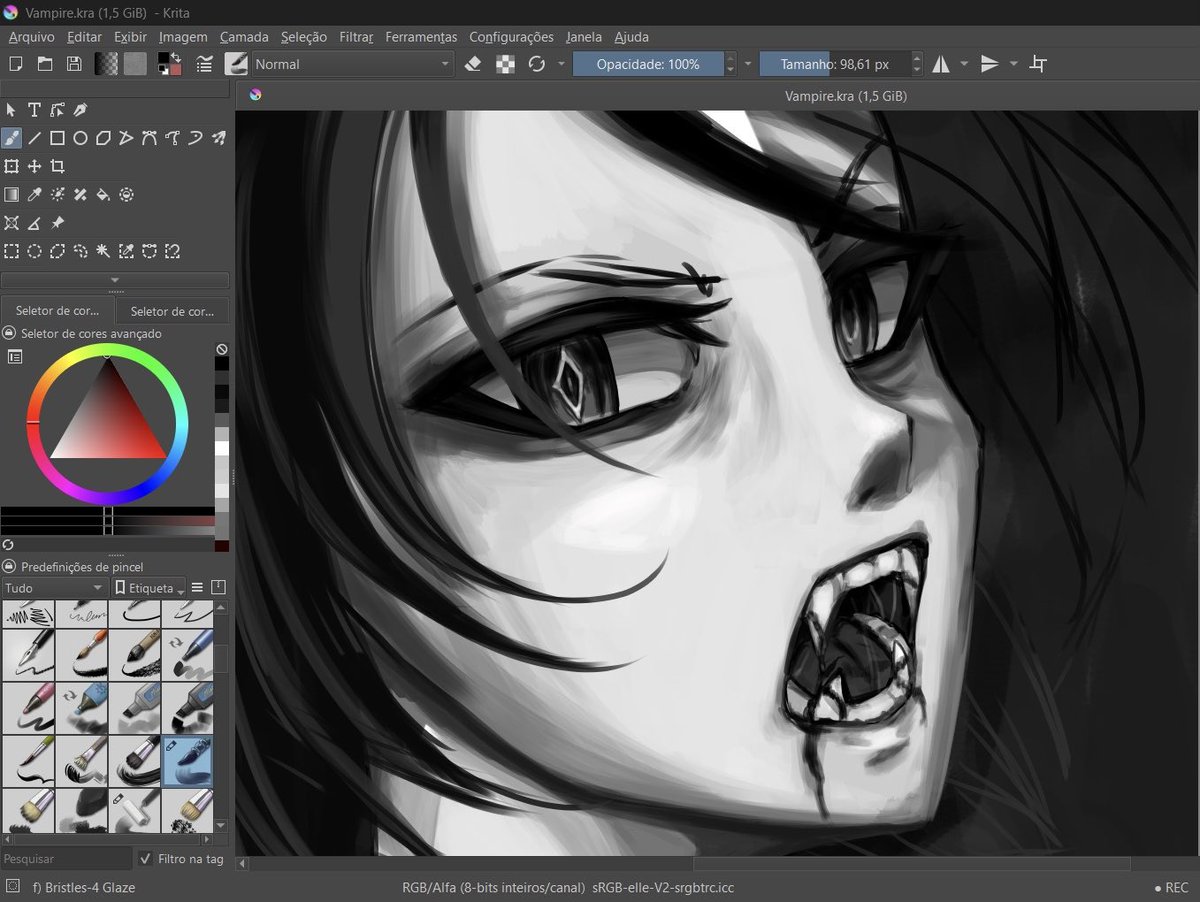Select the Freehand Path tool
The width and height of the screenshot is (1200, 902).
172,138
